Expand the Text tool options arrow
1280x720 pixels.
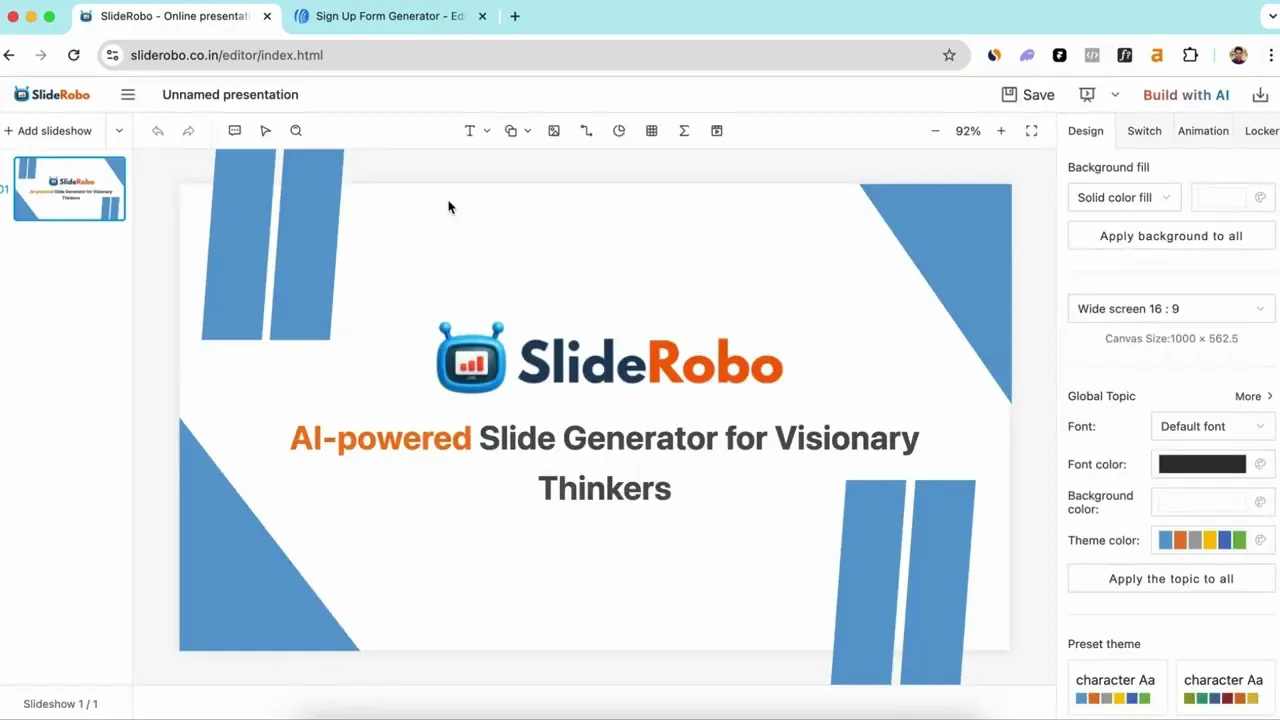(x=487, y=131)
